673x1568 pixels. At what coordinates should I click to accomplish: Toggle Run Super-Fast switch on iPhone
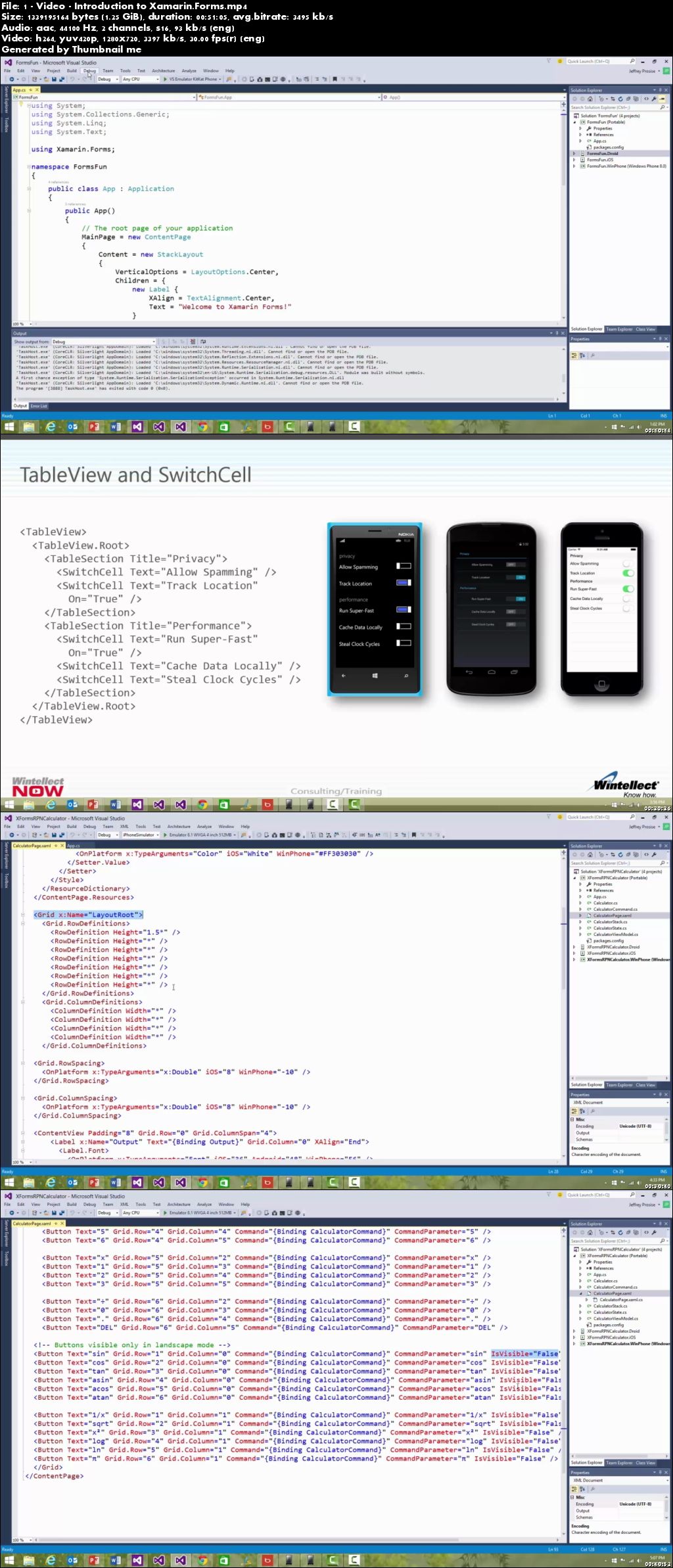[x=628, y=589]
